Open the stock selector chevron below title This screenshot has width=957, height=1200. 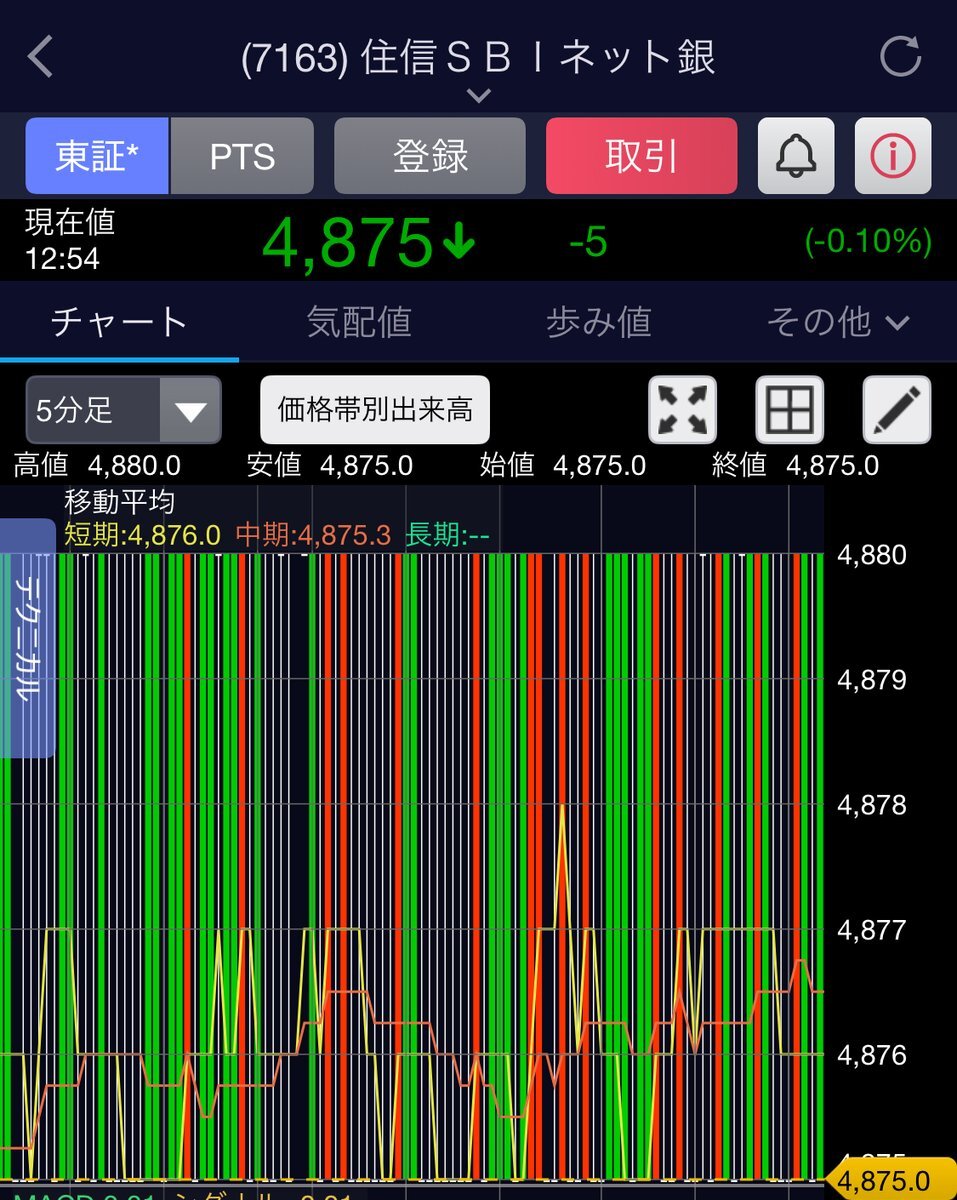(478, 95)
